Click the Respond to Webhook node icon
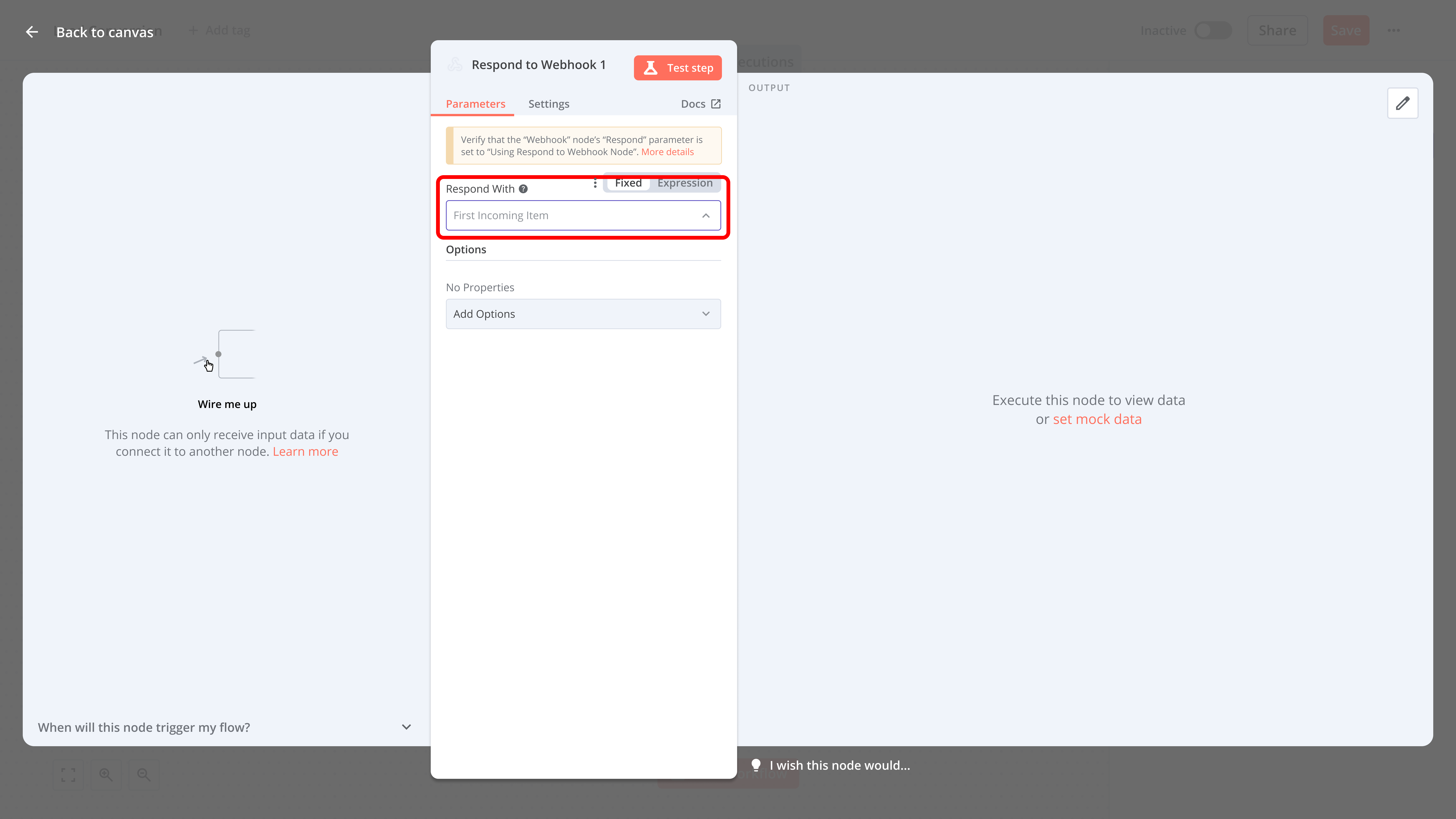1456x819 pixels. (x=455, y=64)
